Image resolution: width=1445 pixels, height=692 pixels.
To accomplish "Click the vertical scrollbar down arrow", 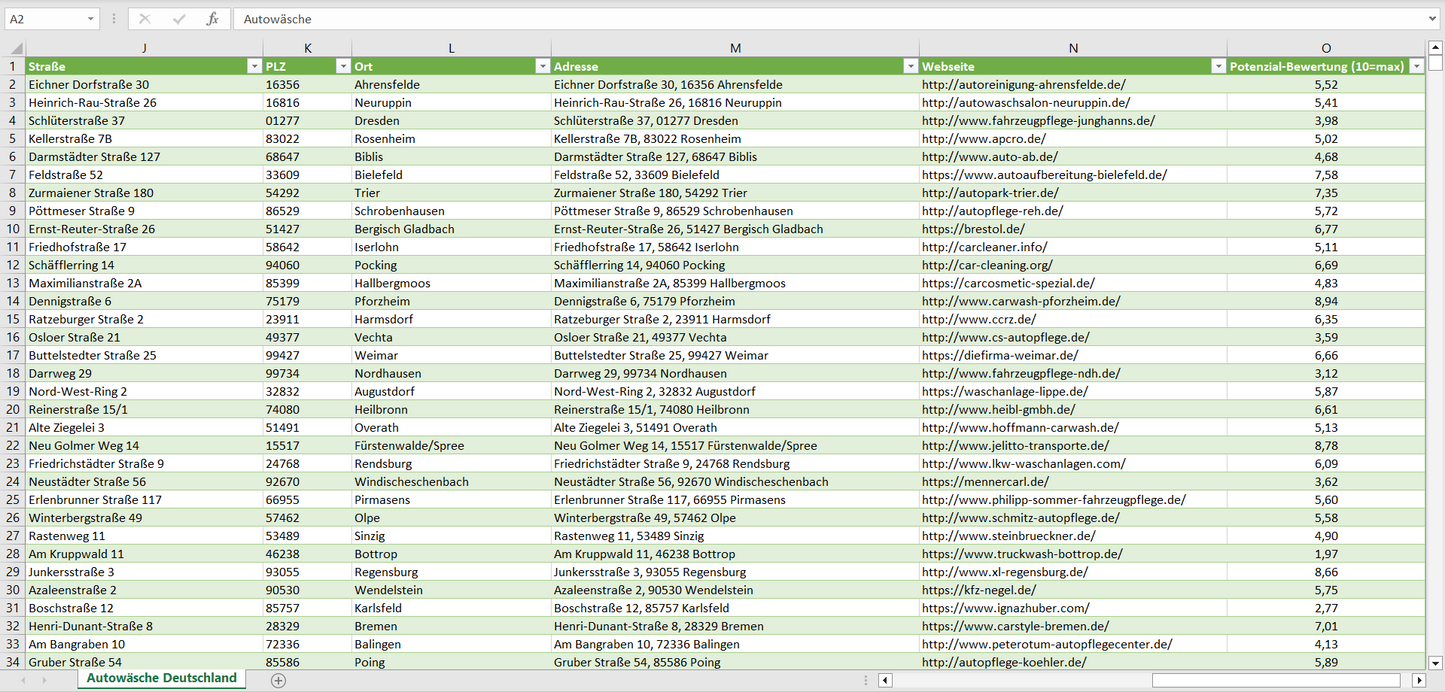I will coord(1436,662).
